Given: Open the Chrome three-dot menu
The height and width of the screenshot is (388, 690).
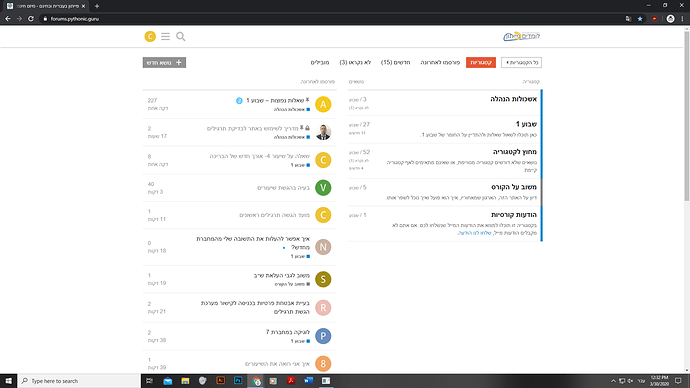Looking at the screenshot, I should [x=683, y=19].
